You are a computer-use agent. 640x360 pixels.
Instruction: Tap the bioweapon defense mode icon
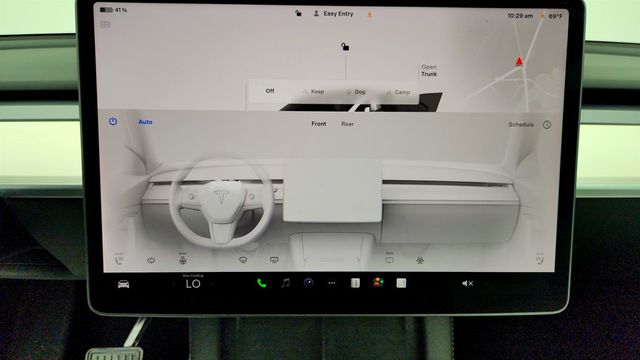click(x=420, y=260)
